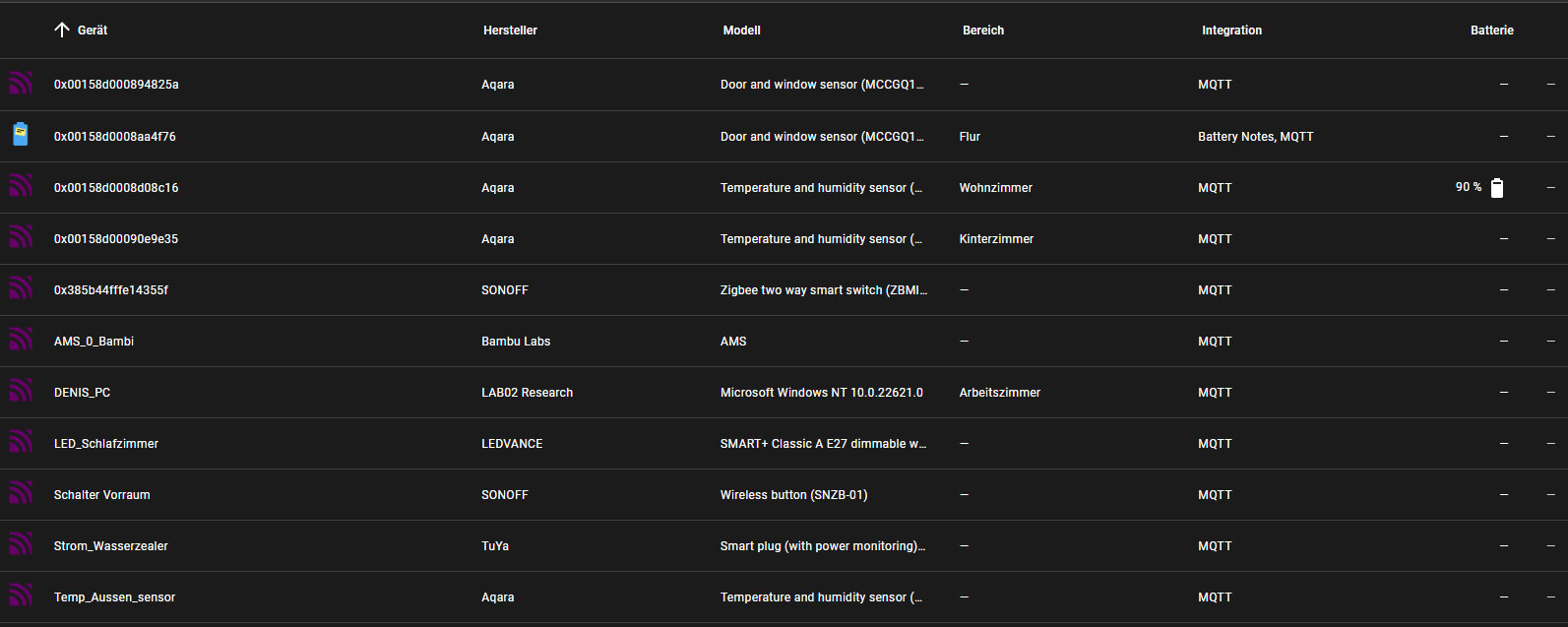Click MQTT icon beside AMS_0_Bambi
Screen dimensions: 1568x627
point(21,340)
